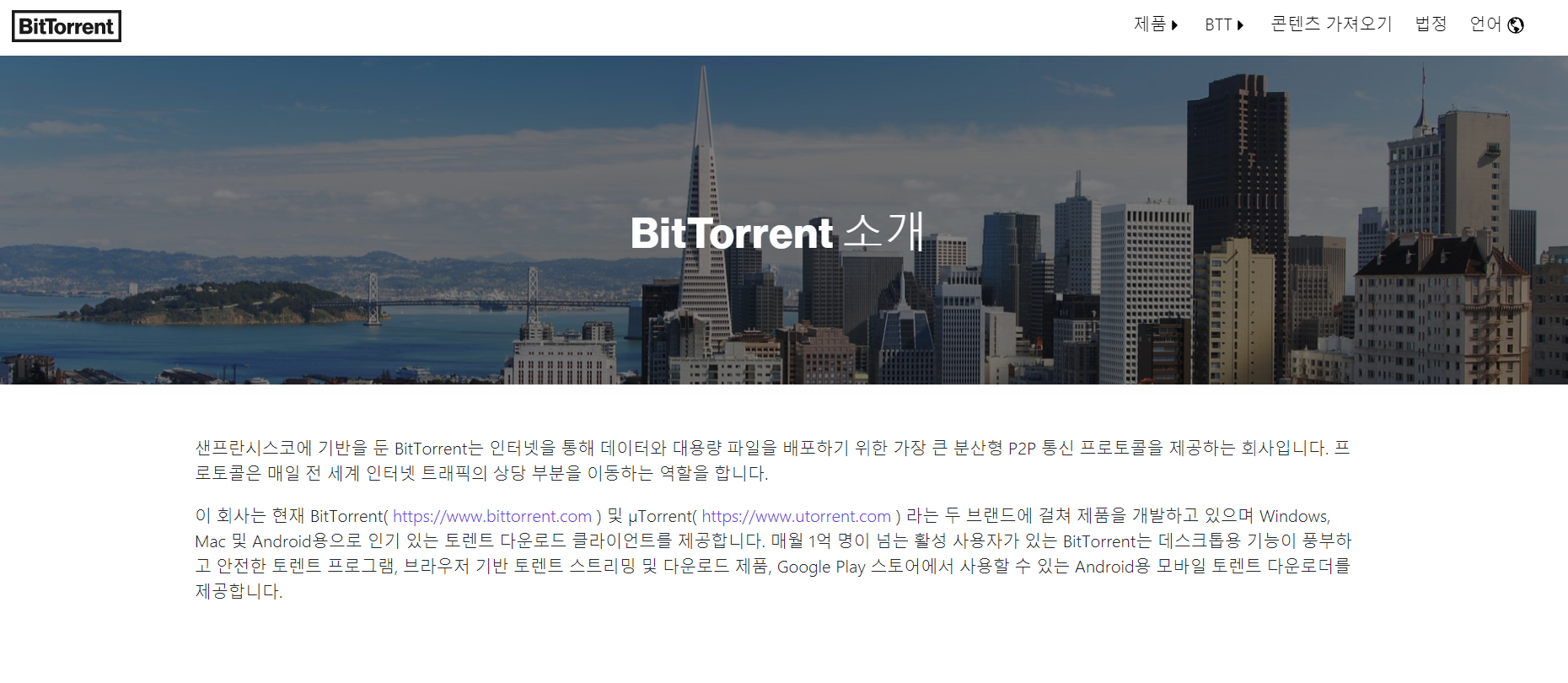The image size is (1568, 683).
Task: Open the 제품 dropdown menu
Action: point(1156,24)
